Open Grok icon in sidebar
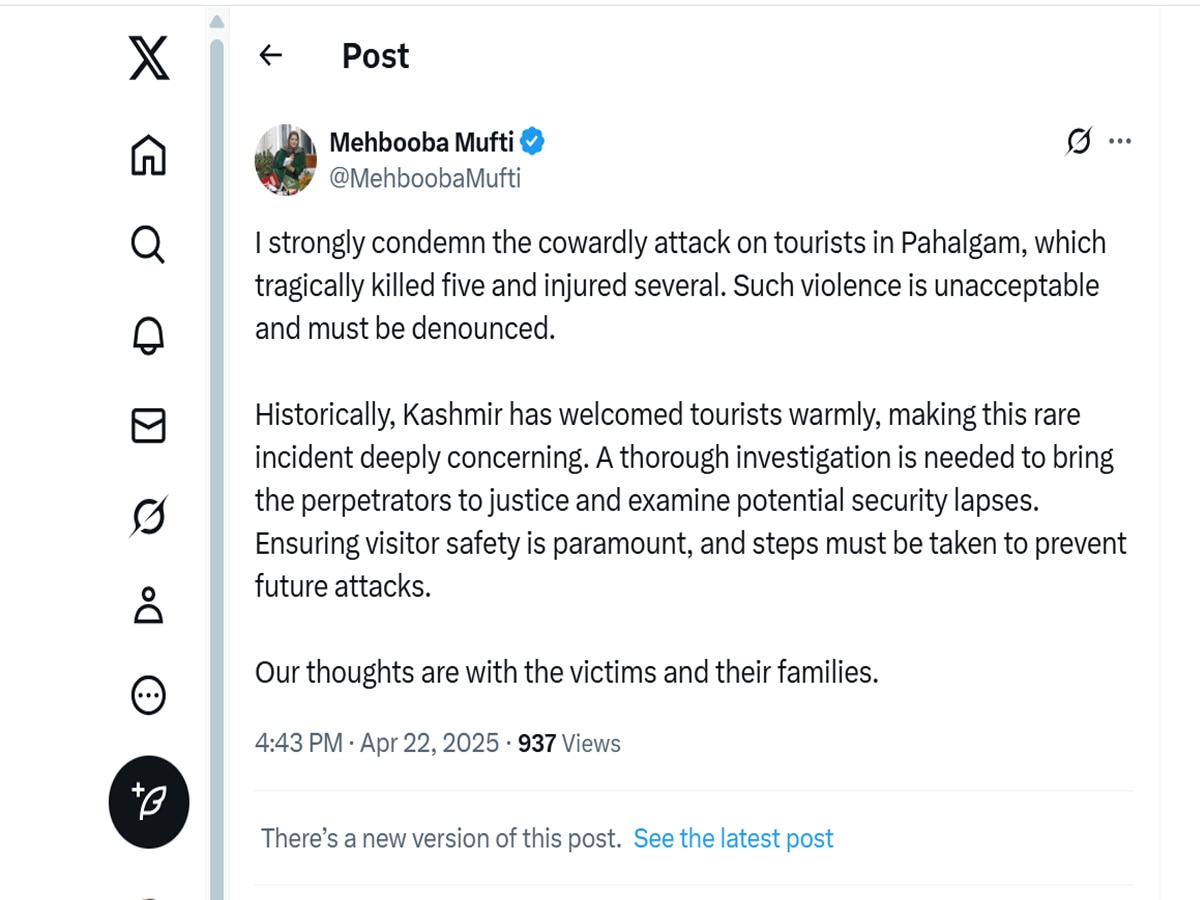Screen dimensions: 1200x900 click(x=148, y=516)
